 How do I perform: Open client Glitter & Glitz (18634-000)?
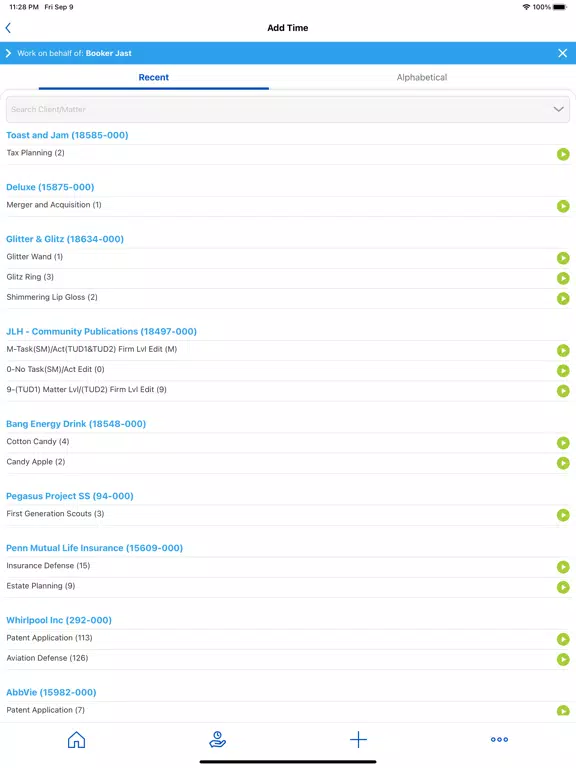pyautogui.click(x=65, y=239)
